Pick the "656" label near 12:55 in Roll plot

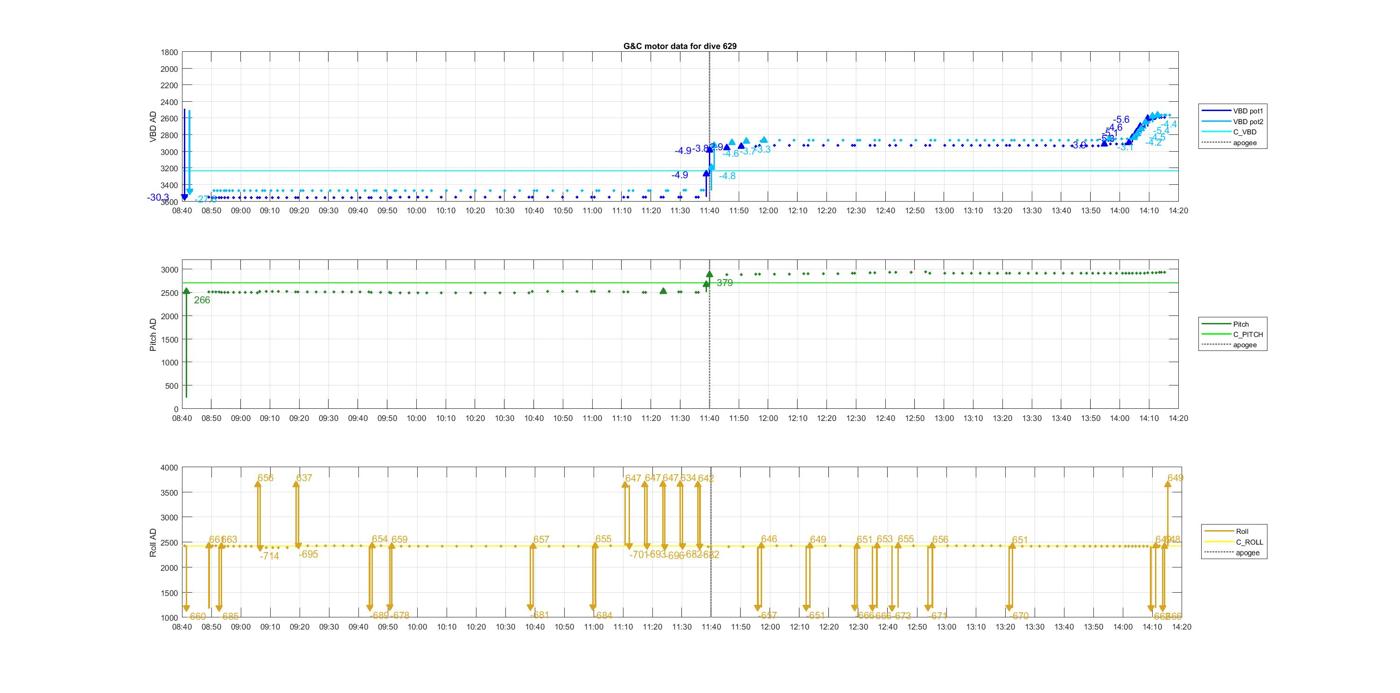click(x=940, y=540)
